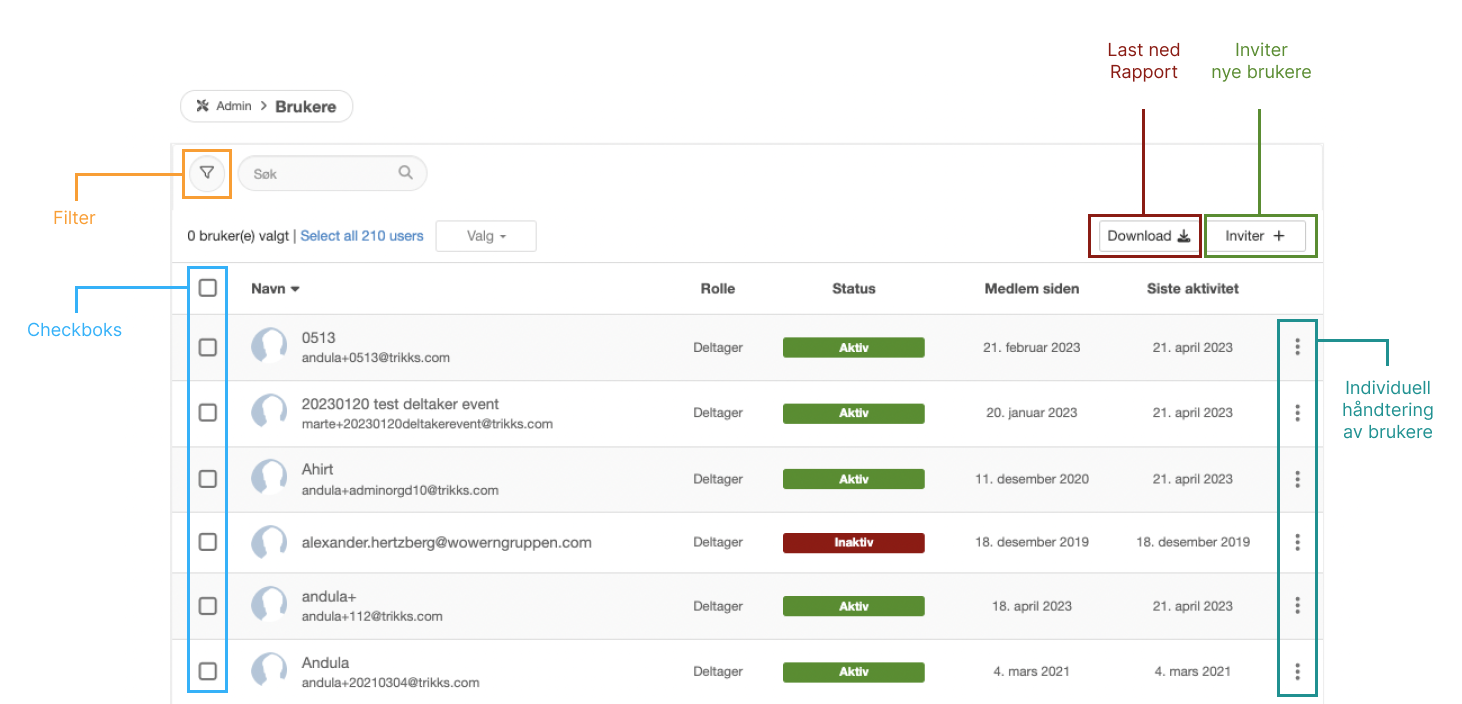
Task: Click the Download report button
Action: coord(1149,236)
